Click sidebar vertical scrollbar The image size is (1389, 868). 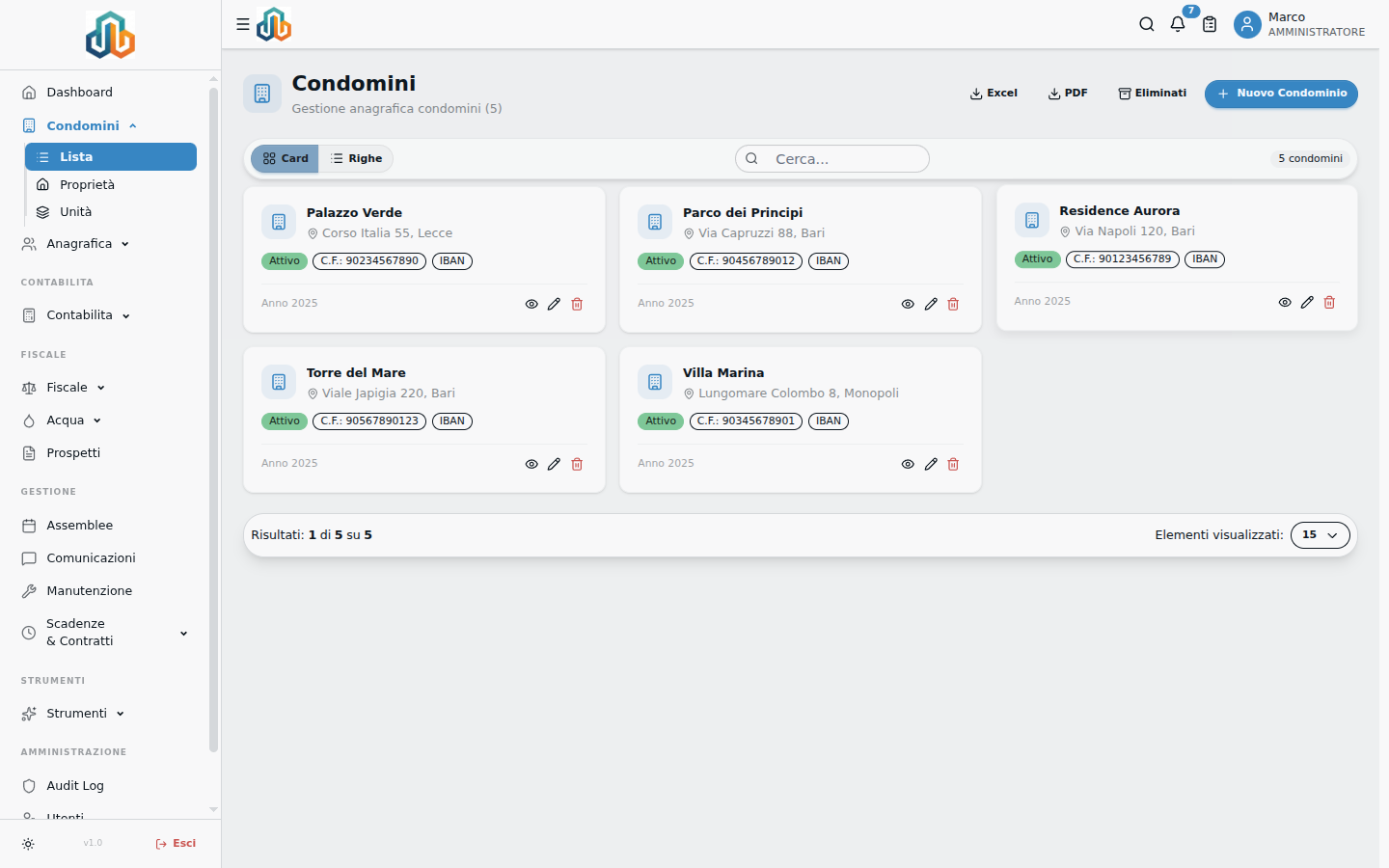click(x=213, y=420)
